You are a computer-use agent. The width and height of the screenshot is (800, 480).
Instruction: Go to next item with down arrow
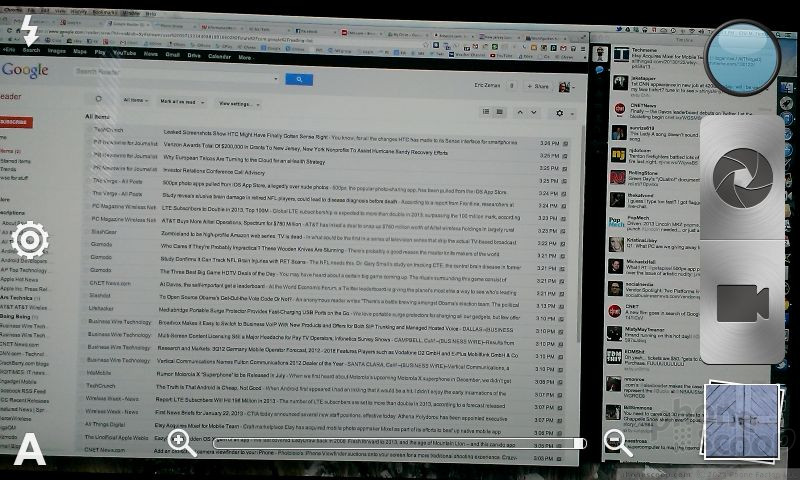point(534,112)
